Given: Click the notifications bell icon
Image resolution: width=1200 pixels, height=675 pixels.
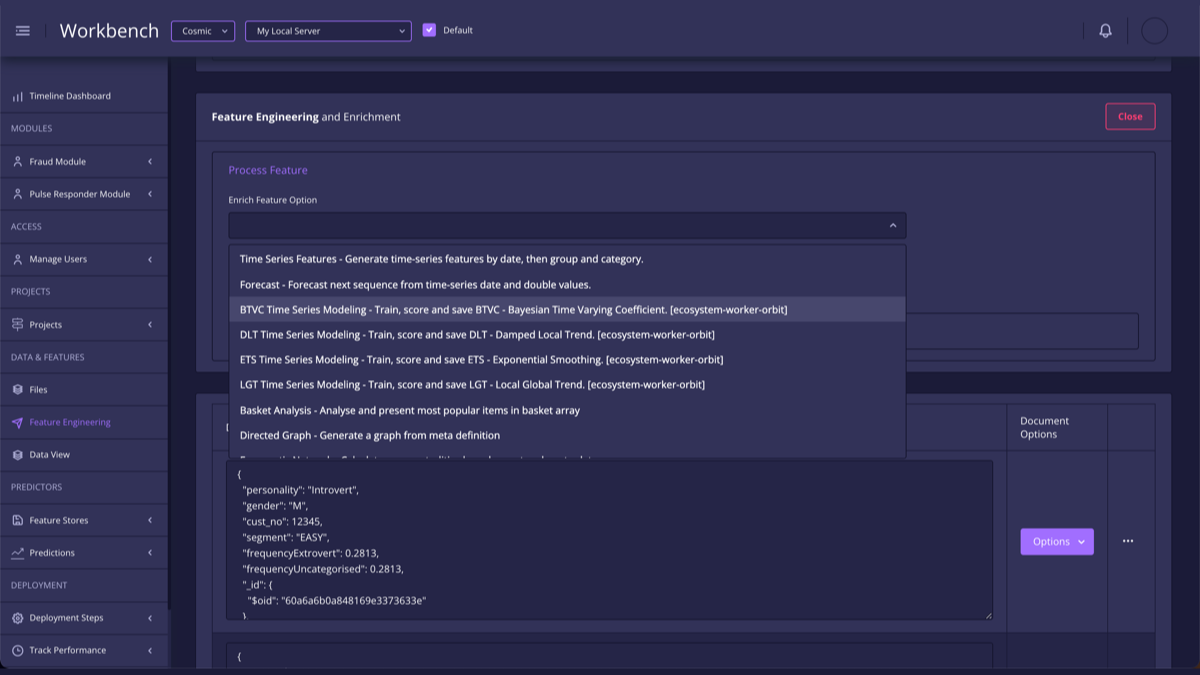Looking at the screenshot, I should [1105, 31].
